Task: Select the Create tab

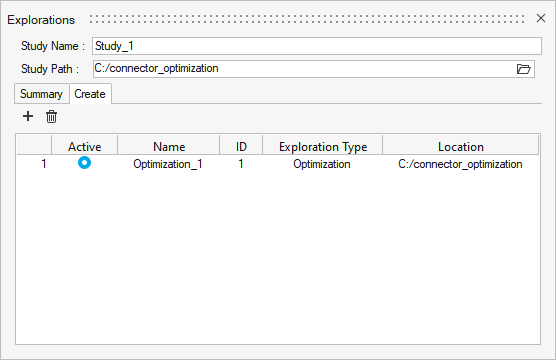Action: coord(90,94)
